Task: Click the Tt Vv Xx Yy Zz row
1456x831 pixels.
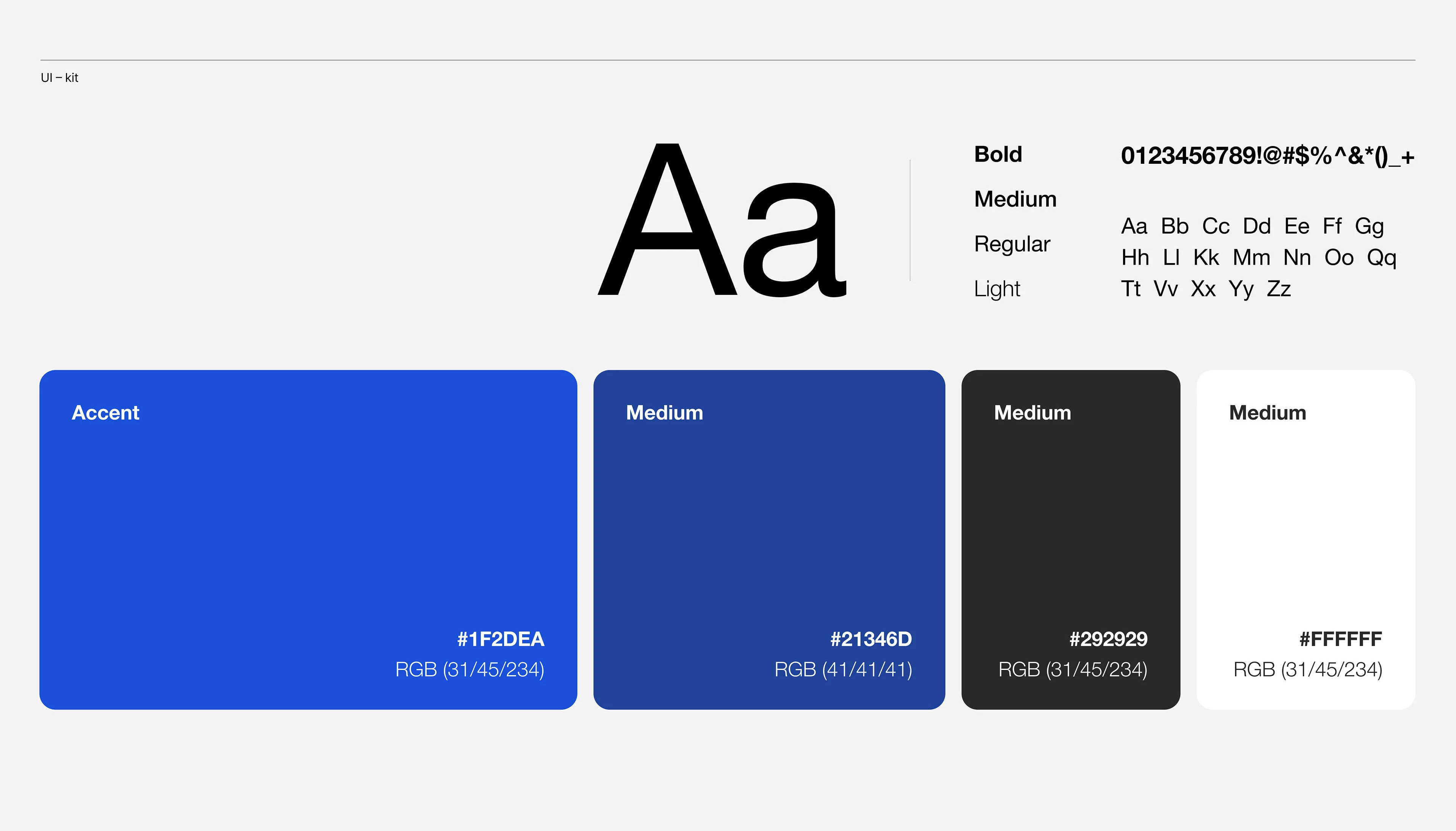Action: pos(1205,289)
